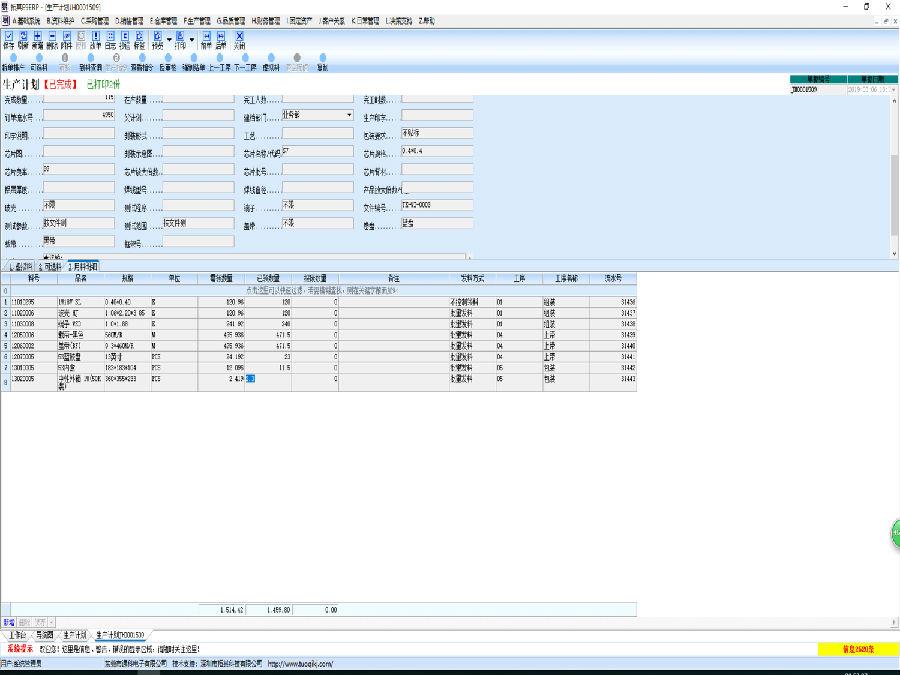Image resolution: width=900 pixels, height=675 pixels.
Task: Open the arrow beside the 打印 print icon
Action: (192, 40)
